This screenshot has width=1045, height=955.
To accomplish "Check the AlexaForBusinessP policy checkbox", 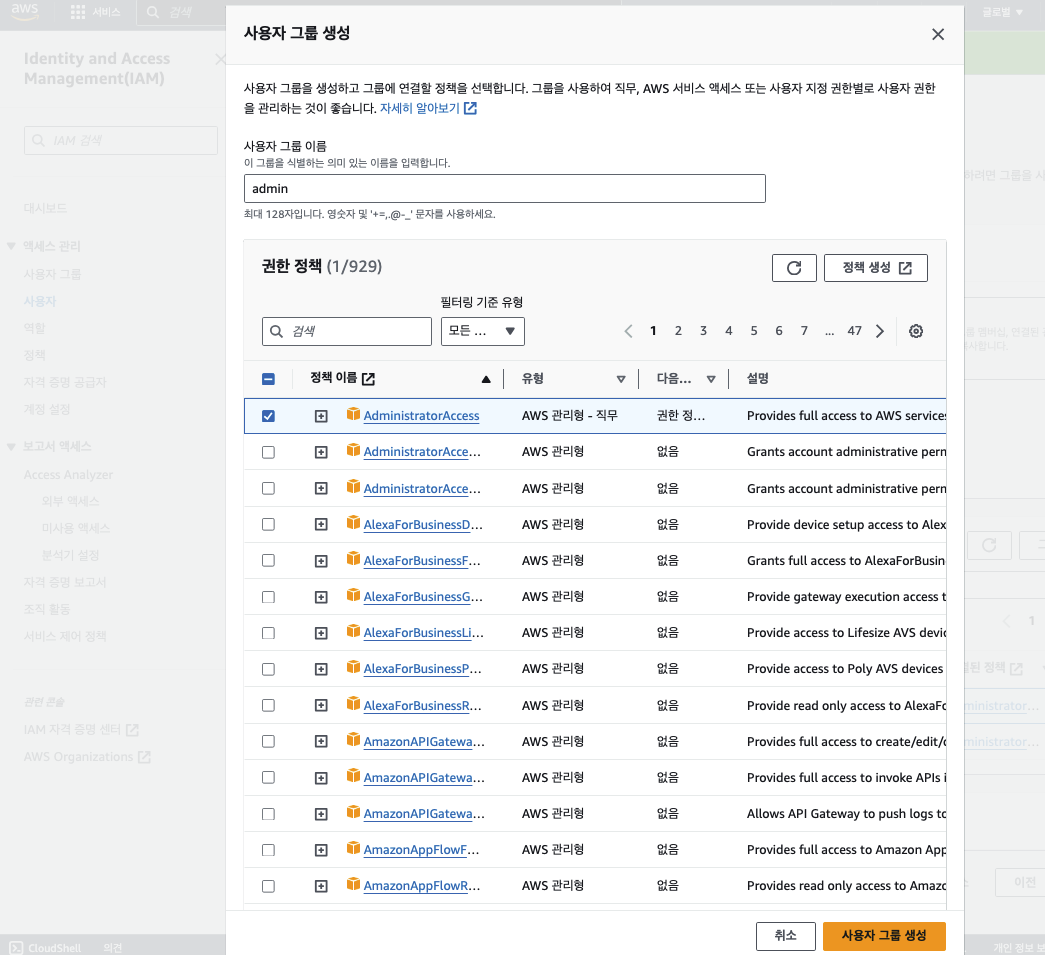I will [268, 669].
